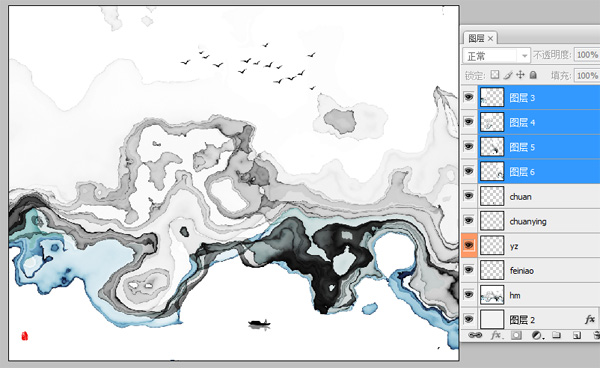The width and height of the screenshot is (600, 368).
Task: Create new adjustment layer with half-circle icon
Action: (537, 335)
